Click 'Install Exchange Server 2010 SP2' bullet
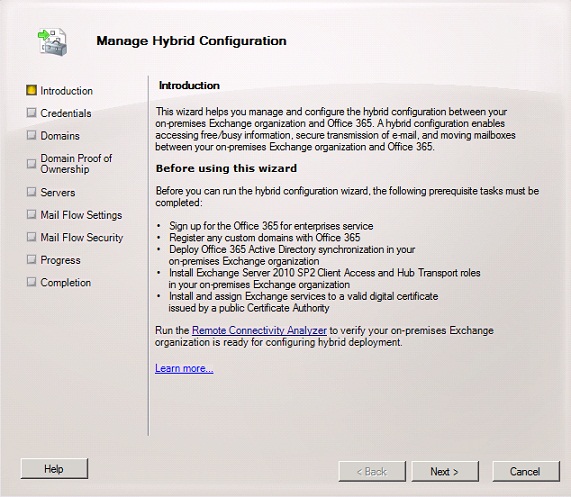The width and height of the screenshot is (571, 497). coord(324,278)
